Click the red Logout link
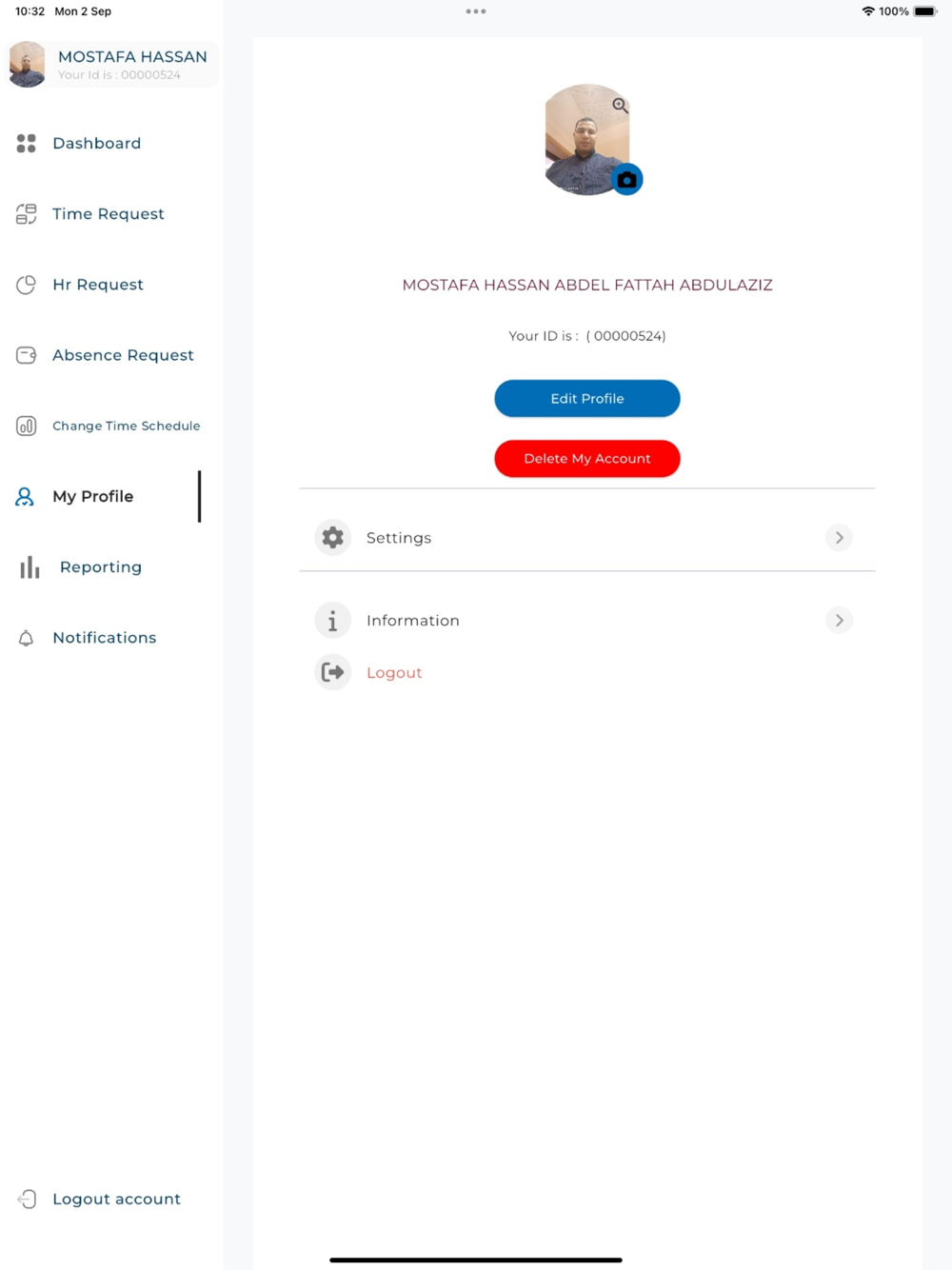Screen dimensions: 952x1270 (394, 673)
